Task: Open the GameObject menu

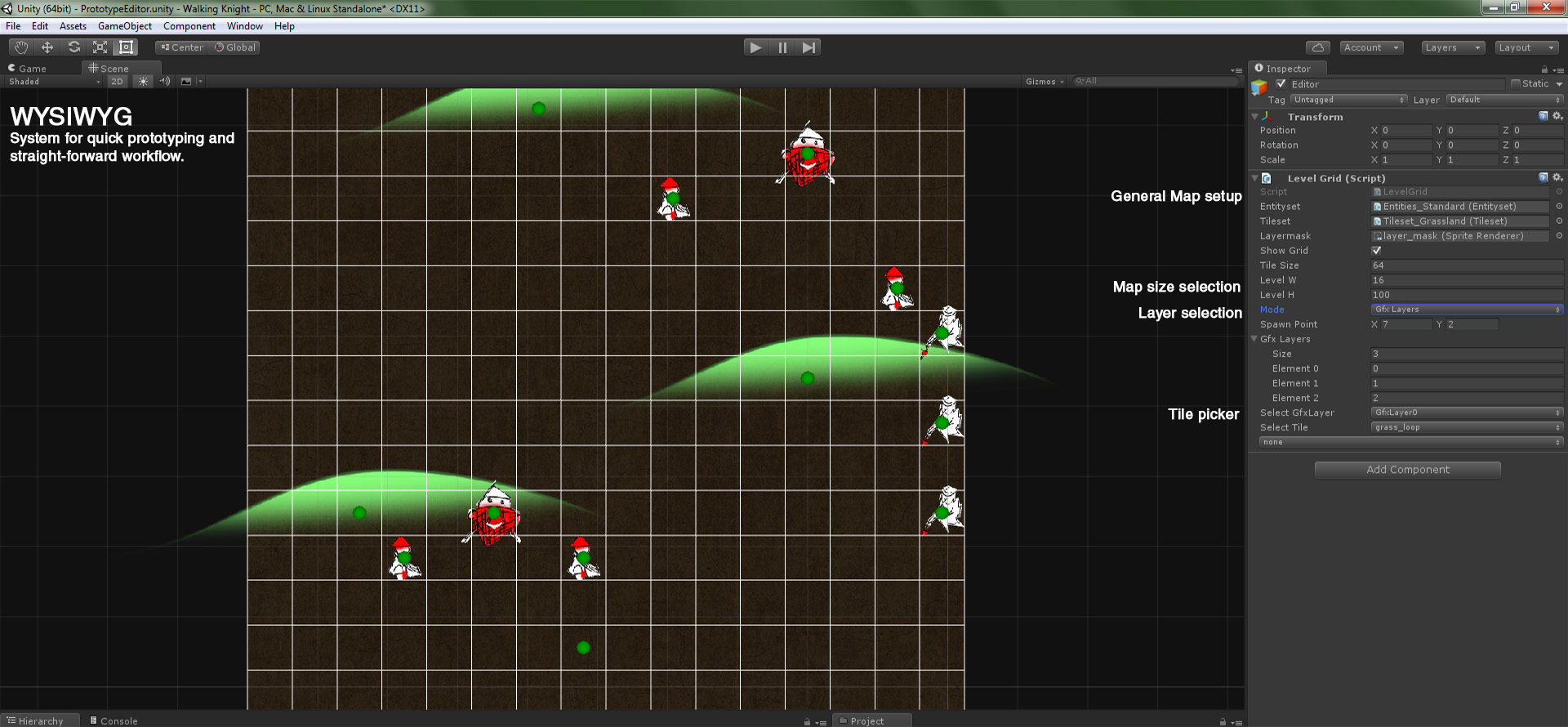Action: [x=124, y=26]
